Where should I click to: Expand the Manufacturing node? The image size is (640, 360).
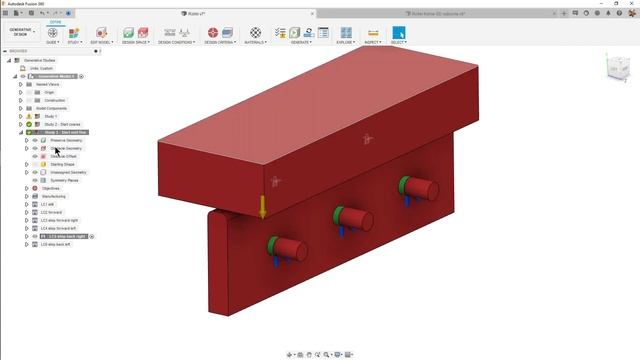click(x=27, y=196)
